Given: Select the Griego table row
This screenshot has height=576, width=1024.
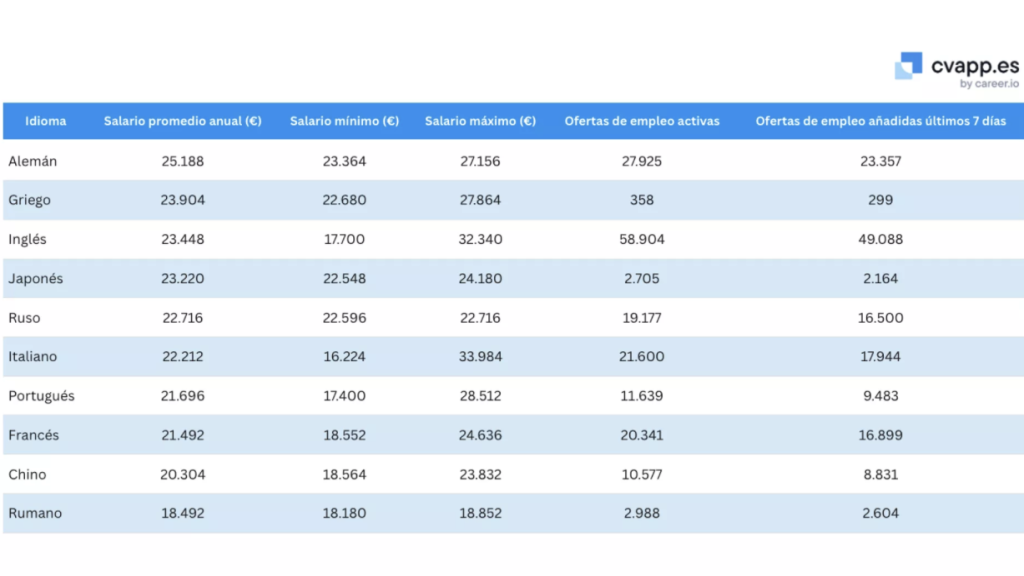Looking at the screenshot, I should coord(30,200).
